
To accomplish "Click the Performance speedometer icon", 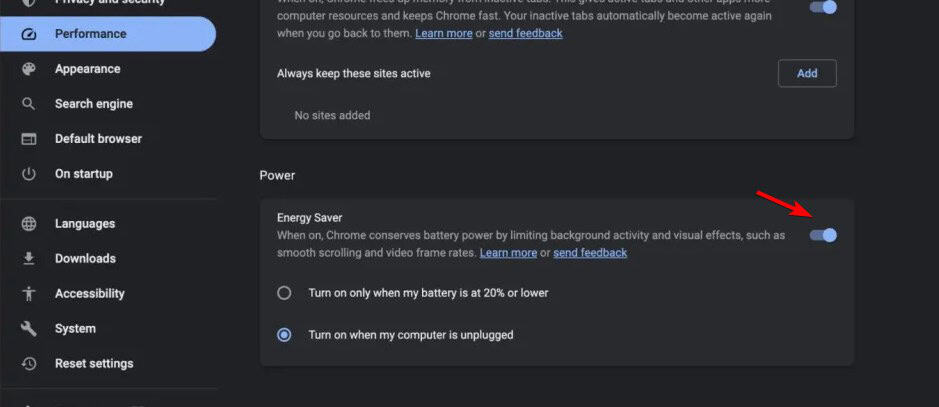I will coord(29,34).
